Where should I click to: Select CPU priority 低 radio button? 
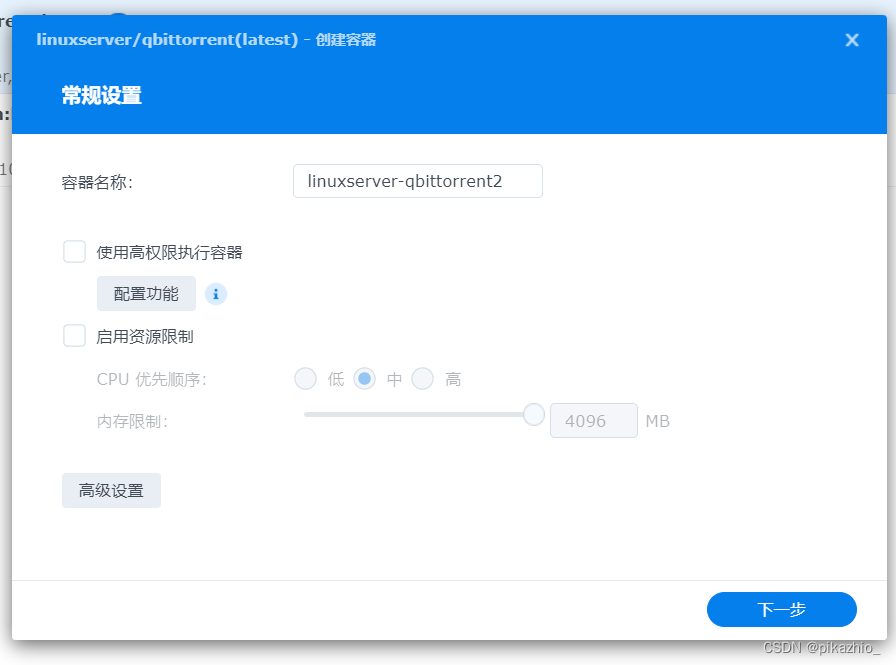306,379
